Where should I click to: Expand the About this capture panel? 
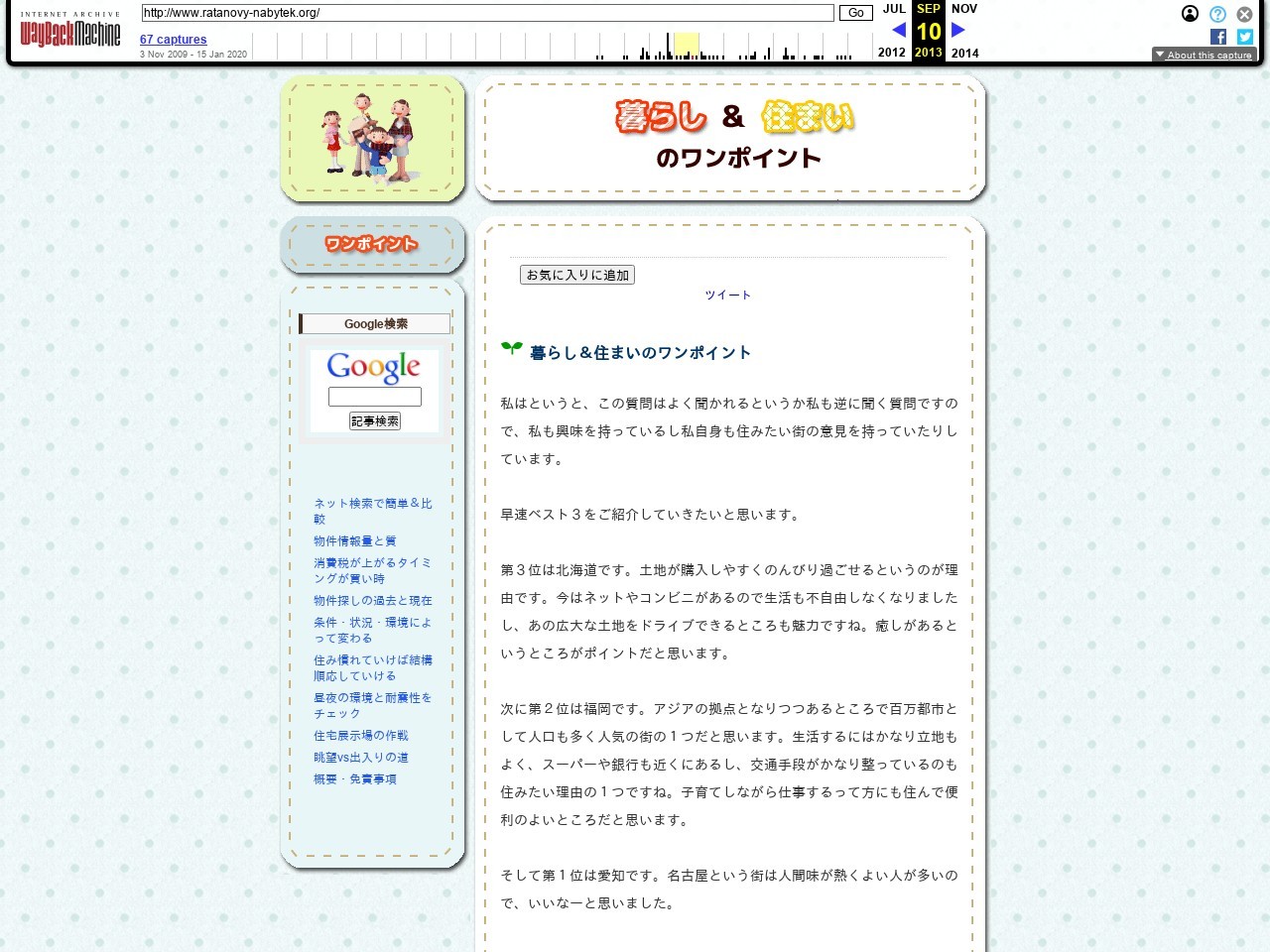pos(1204,55)
